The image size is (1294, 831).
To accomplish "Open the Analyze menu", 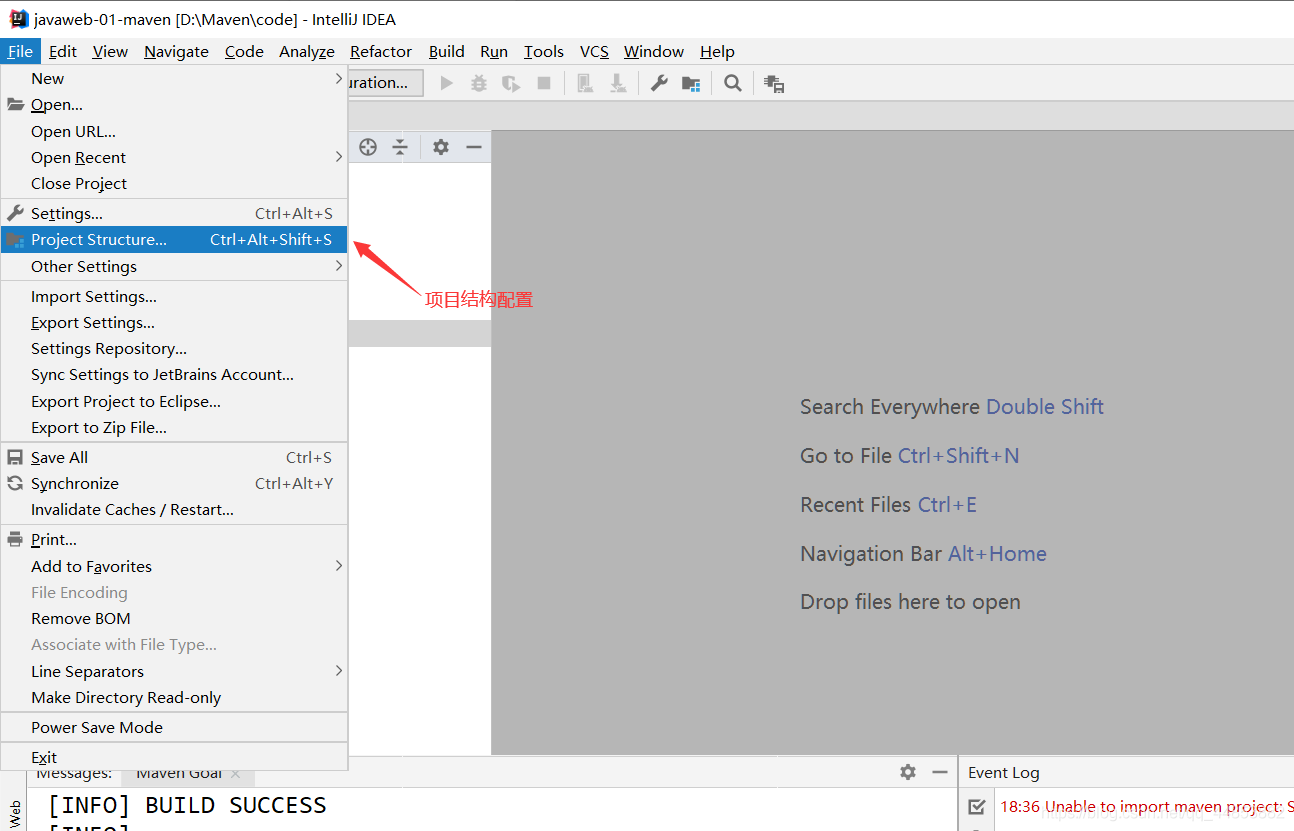I will coord(307,51).
